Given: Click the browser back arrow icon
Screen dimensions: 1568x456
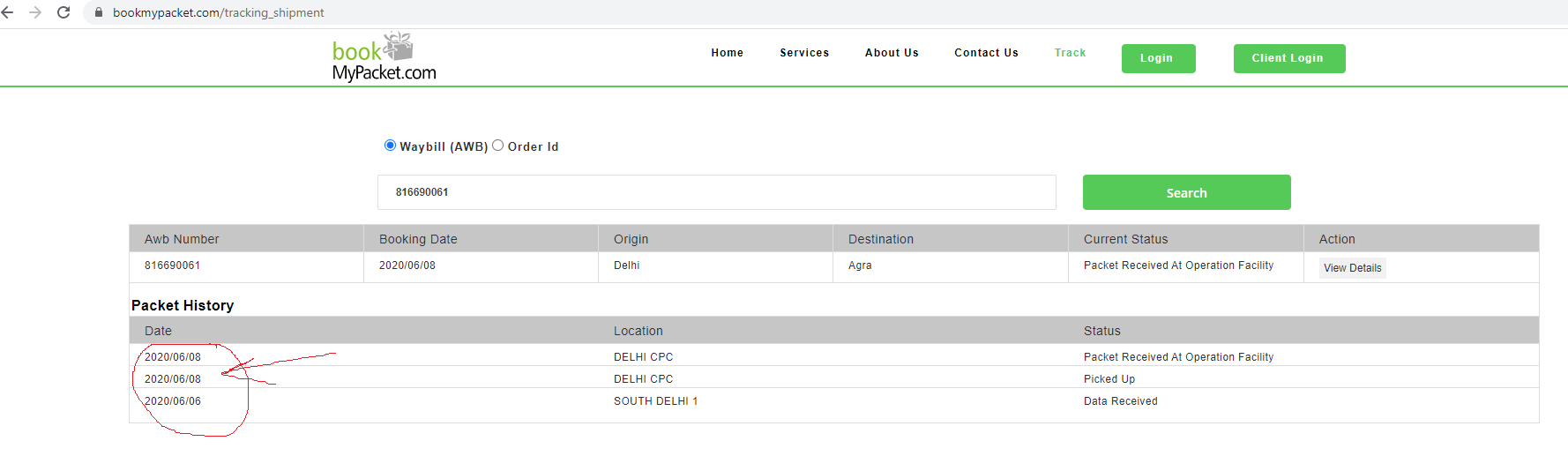Looking at the screenshot, I should click(8, 12).
